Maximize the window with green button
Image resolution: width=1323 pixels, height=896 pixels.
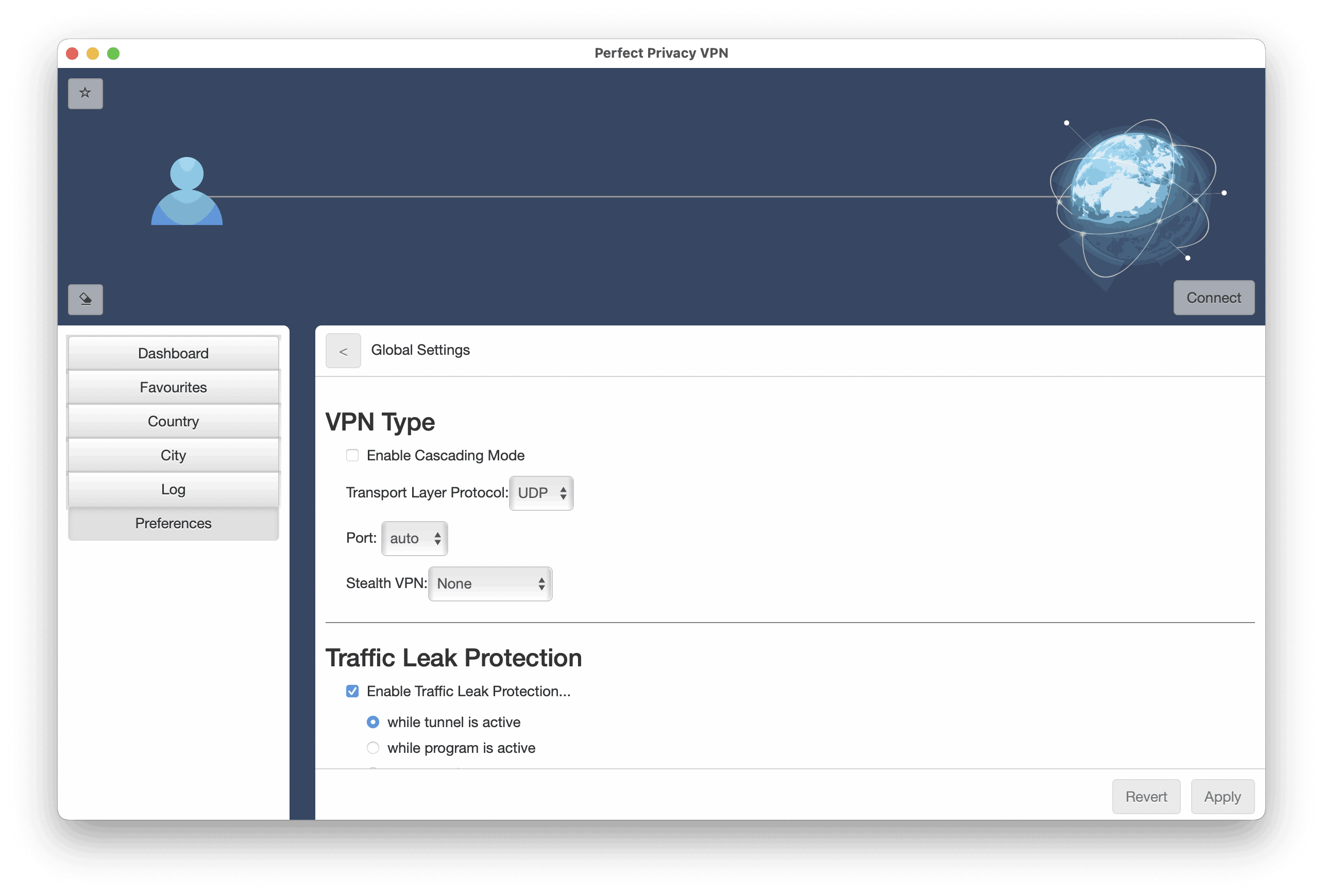(x=113, y=54)
